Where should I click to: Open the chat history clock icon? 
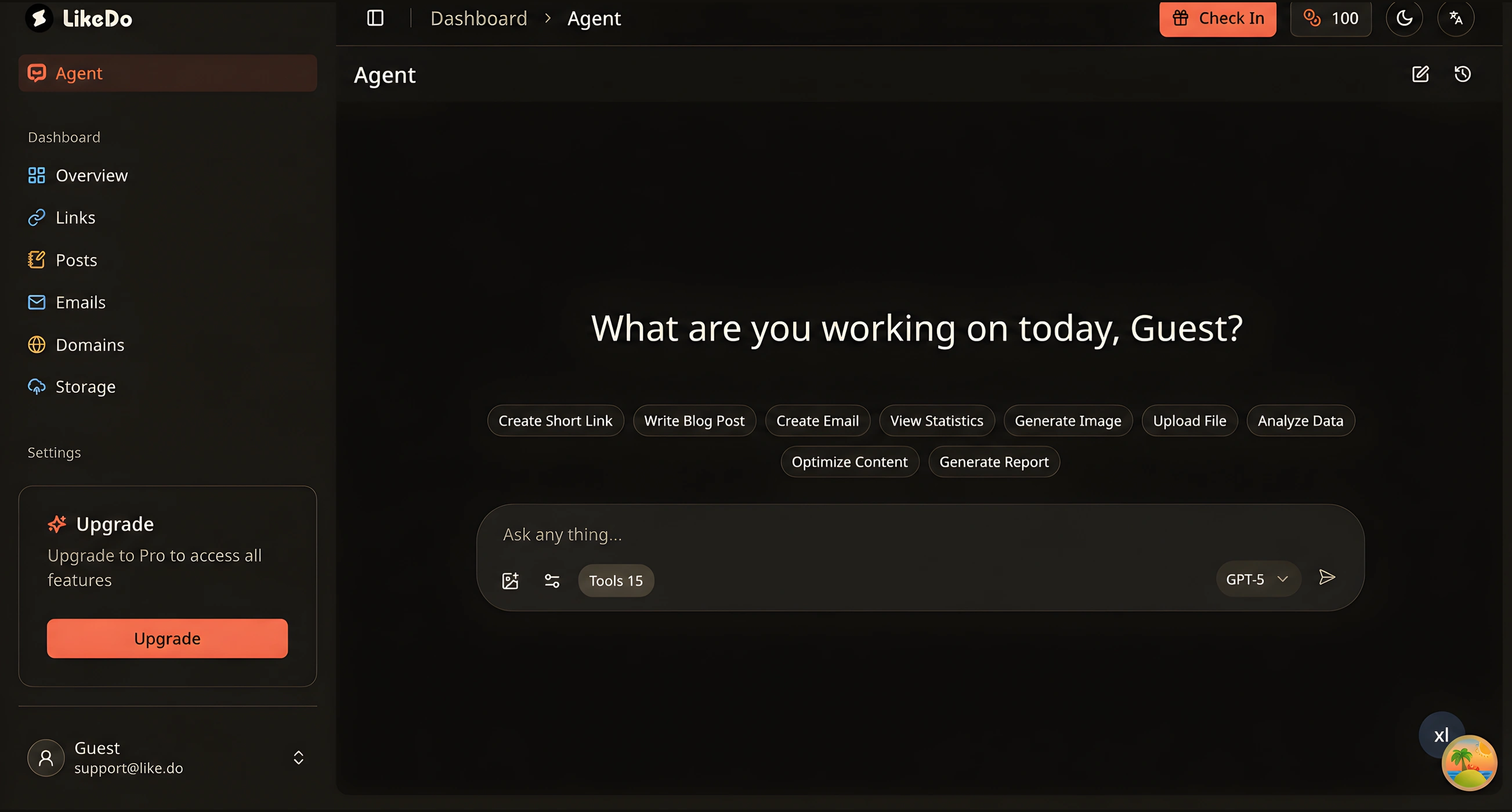(x=1462, y=74)
